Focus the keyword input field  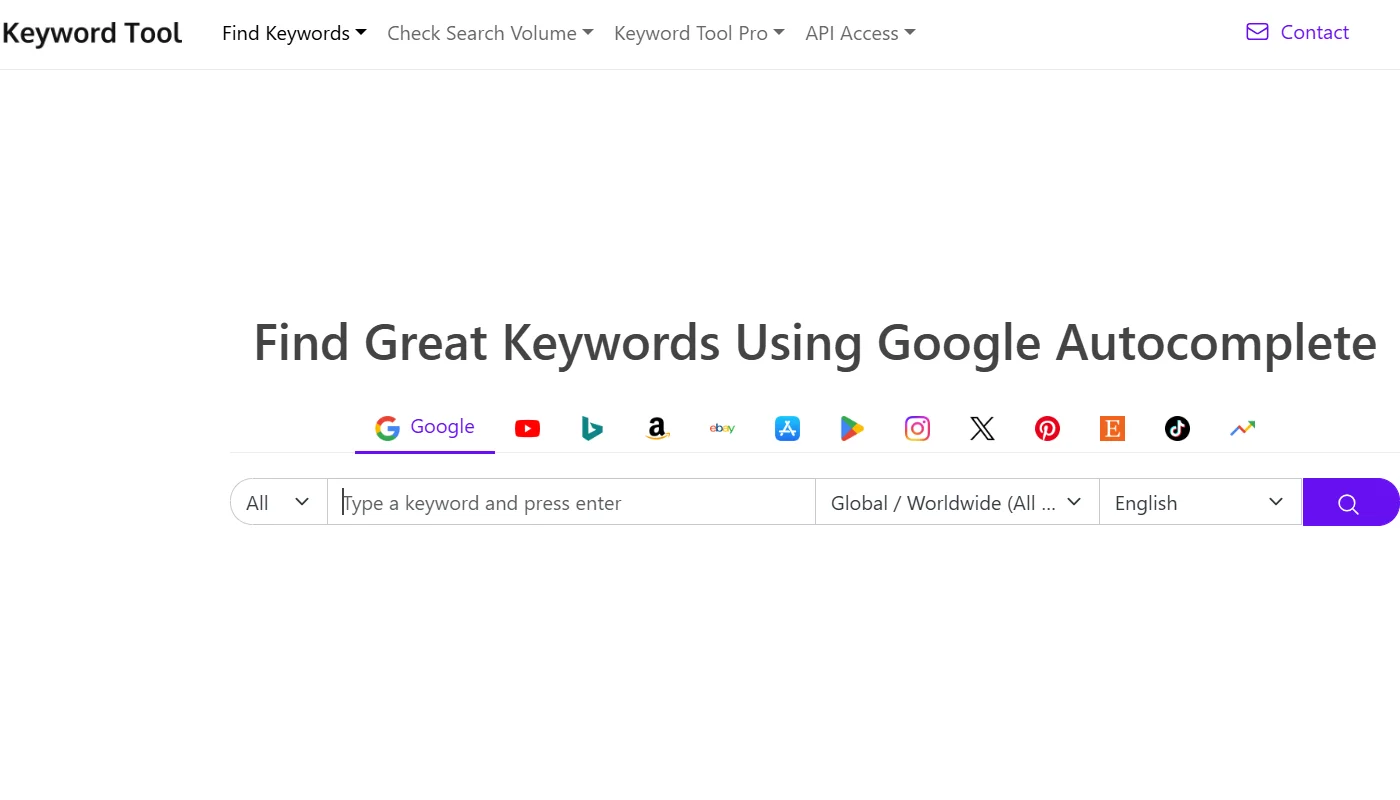571,502
